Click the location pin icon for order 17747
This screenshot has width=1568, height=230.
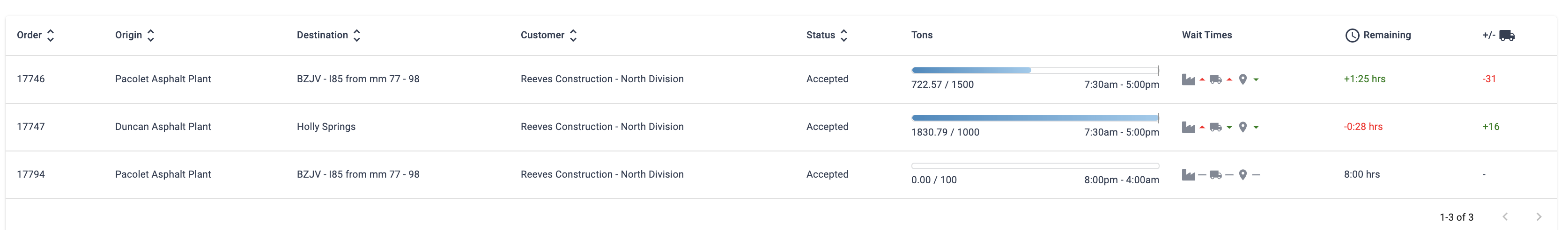pos(1243,127)
